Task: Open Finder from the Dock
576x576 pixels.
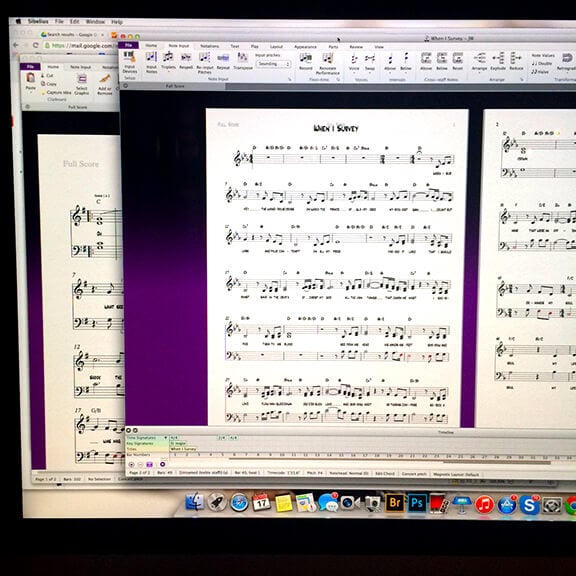Action: (195, 502)
